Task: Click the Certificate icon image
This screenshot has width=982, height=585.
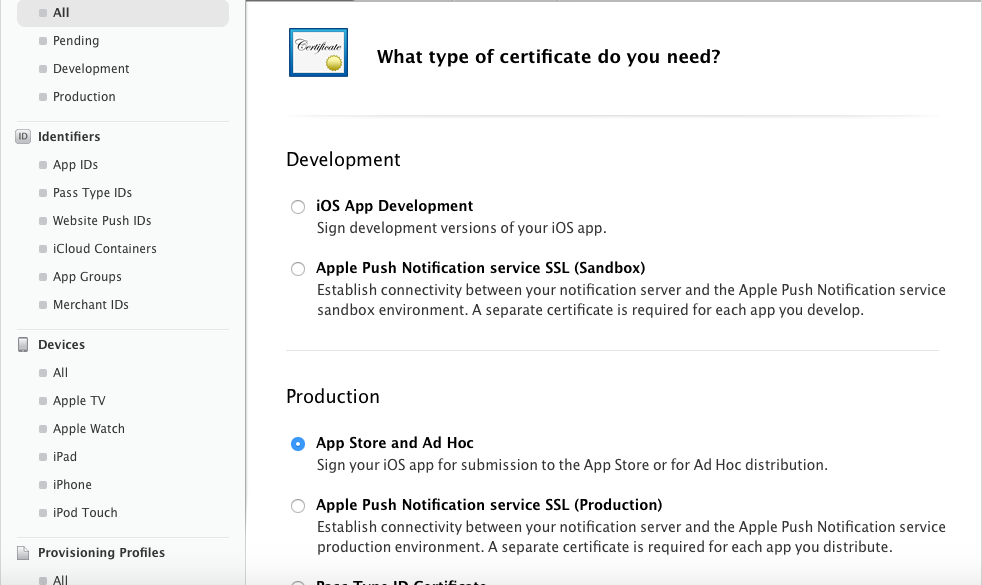Action: (x=318, y=53)
